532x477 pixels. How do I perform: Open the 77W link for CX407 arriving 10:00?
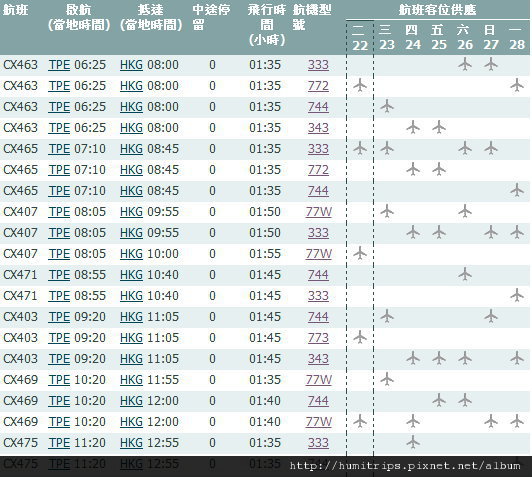coord(319,254)
